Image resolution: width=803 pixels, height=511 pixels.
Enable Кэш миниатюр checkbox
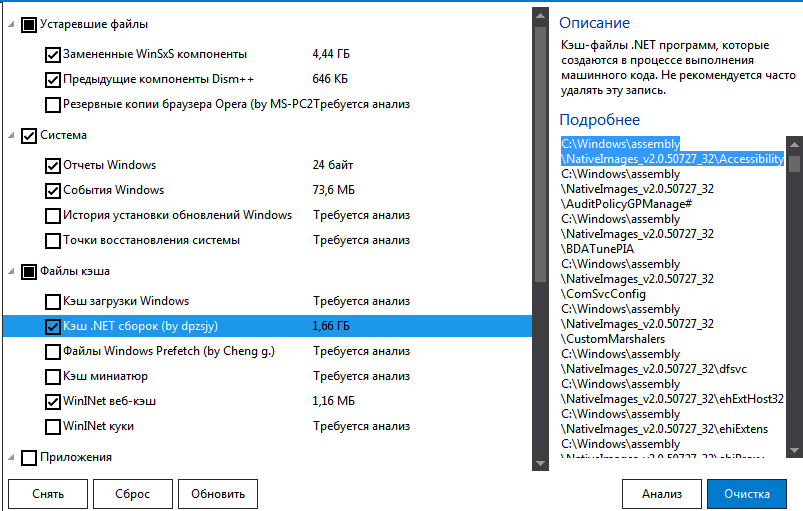[53, 376]
